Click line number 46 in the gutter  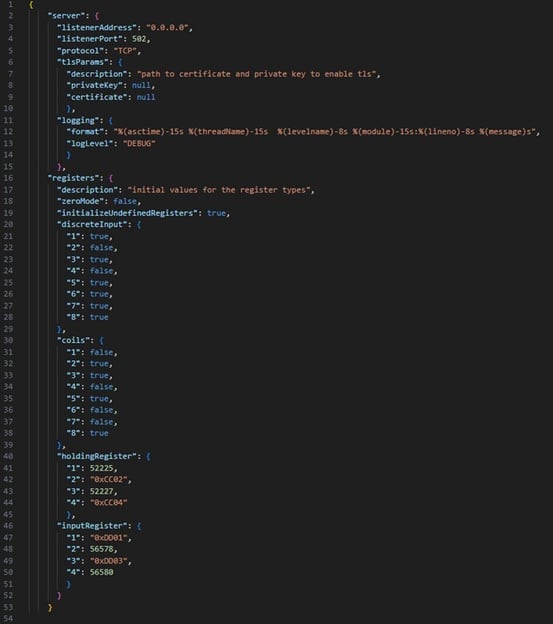click(8, 526)
